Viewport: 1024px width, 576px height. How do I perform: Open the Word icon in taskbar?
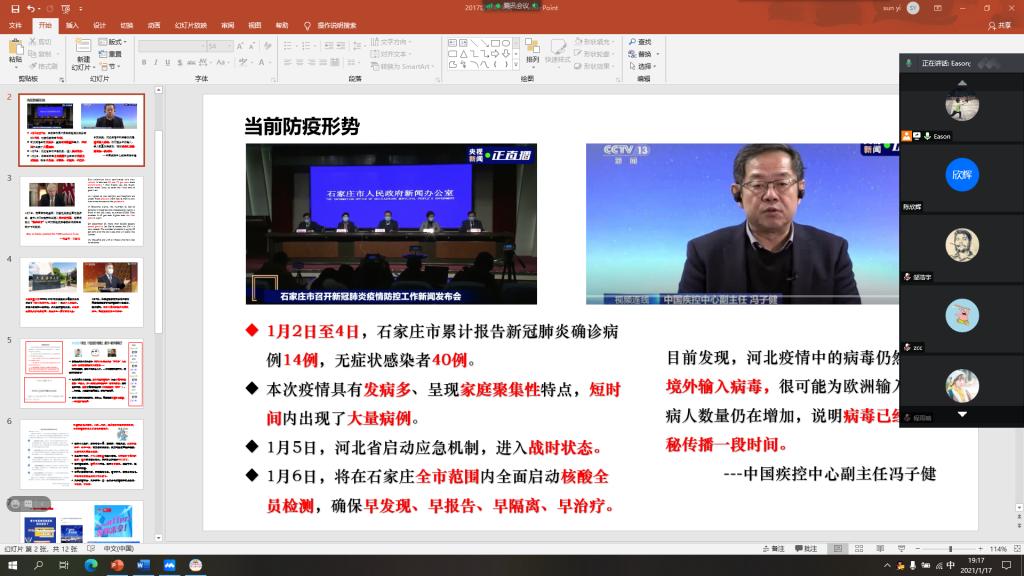[143, 566]
